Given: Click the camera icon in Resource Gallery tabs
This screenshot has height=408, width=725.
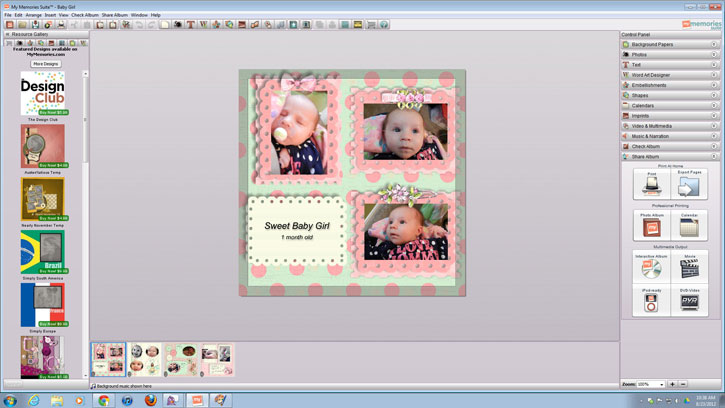Looking at the screenshot, I should [19, 43].
